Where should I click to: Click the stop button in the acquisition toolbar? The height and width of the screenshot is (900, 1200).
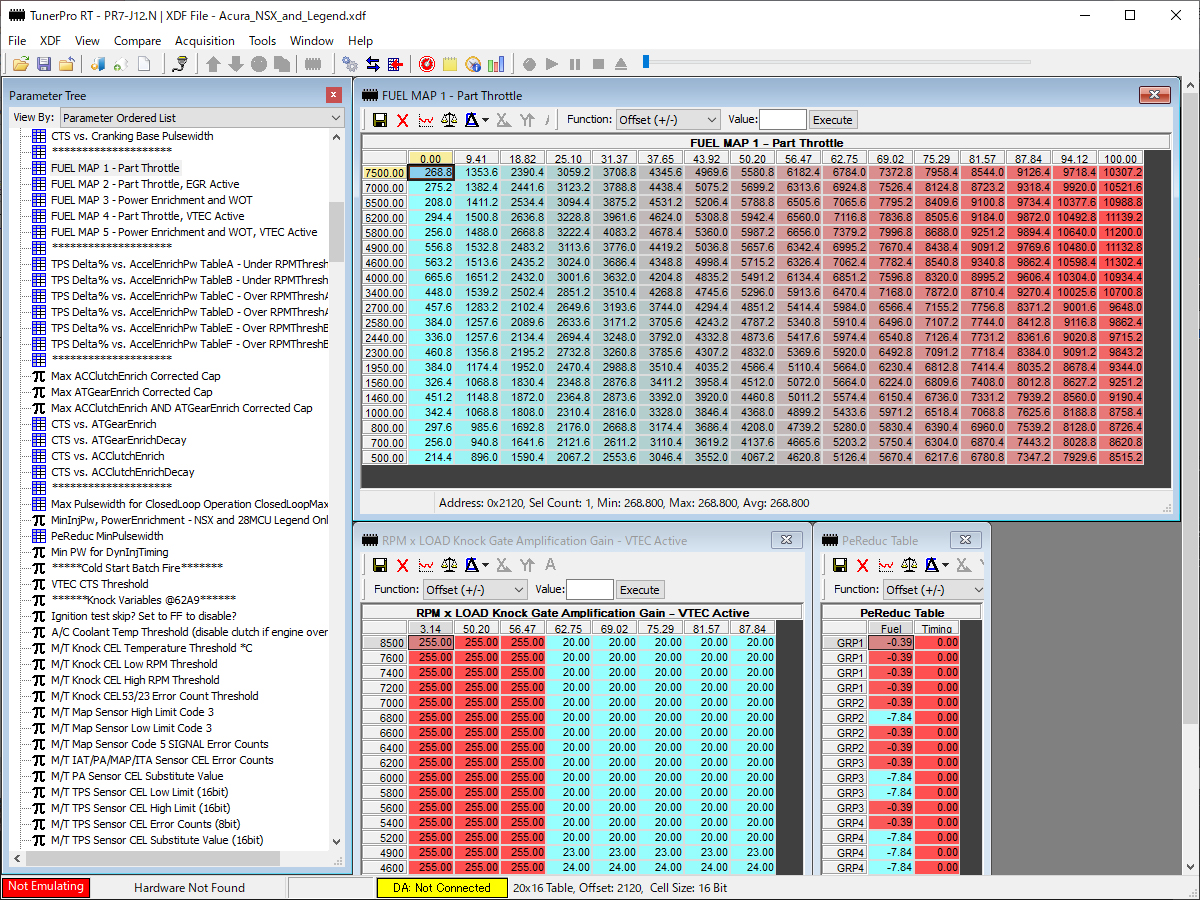click(x=598, y=64)
